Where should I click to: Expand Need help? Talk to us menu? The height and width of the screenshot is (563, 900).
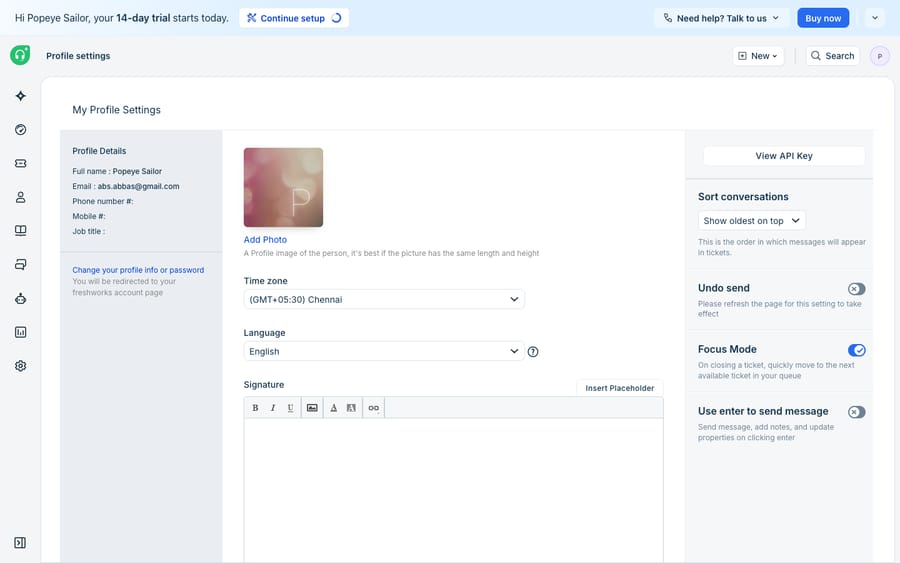(721, 18)
